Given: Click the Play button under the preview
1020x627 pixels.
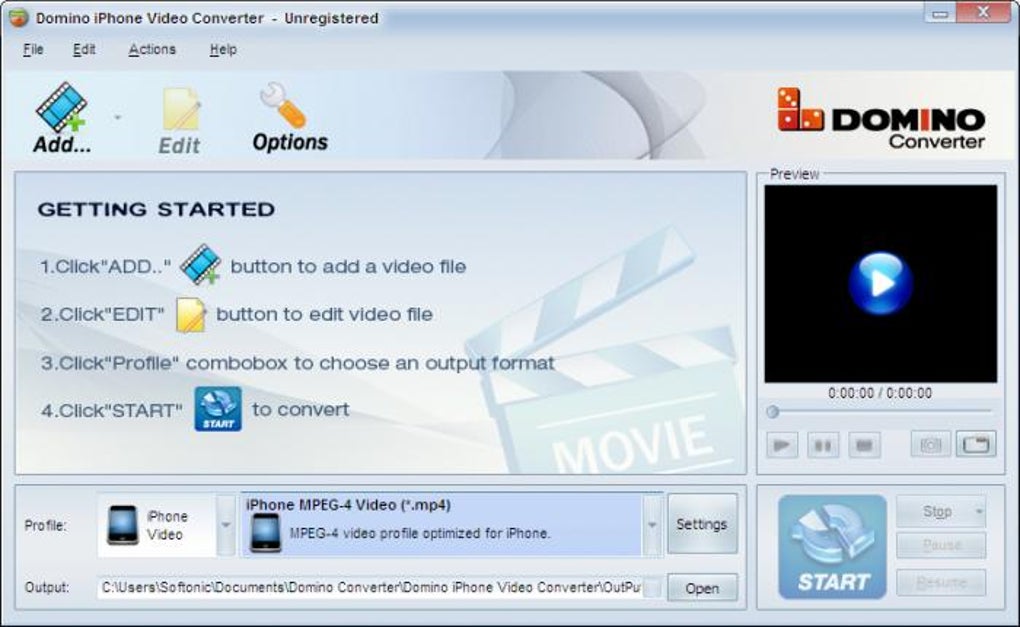Looking at the screenshot, I should pos(781,446).
